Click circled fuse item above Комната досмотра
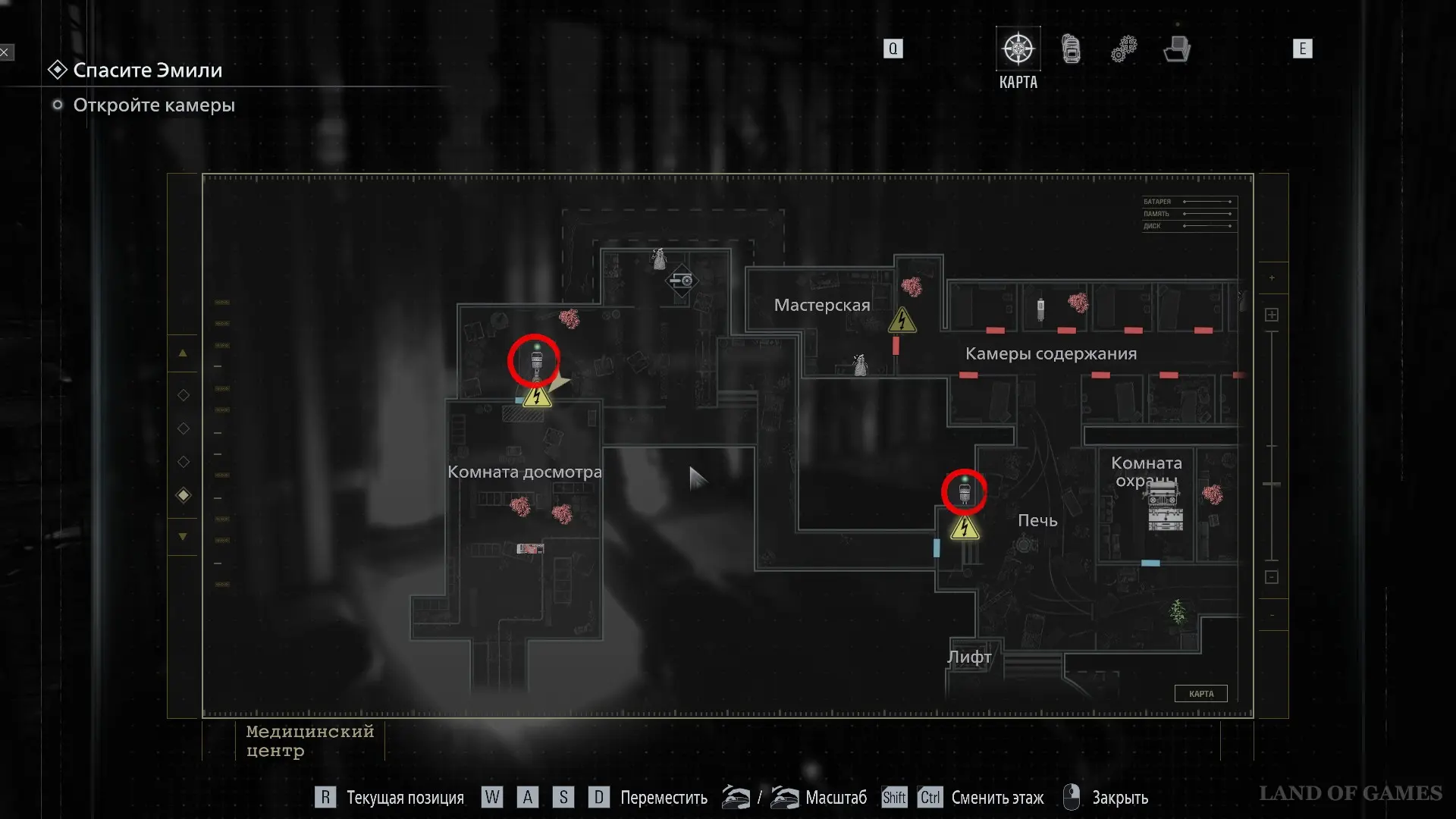Viewport: 1456px width, 819px height. (535, 361)
